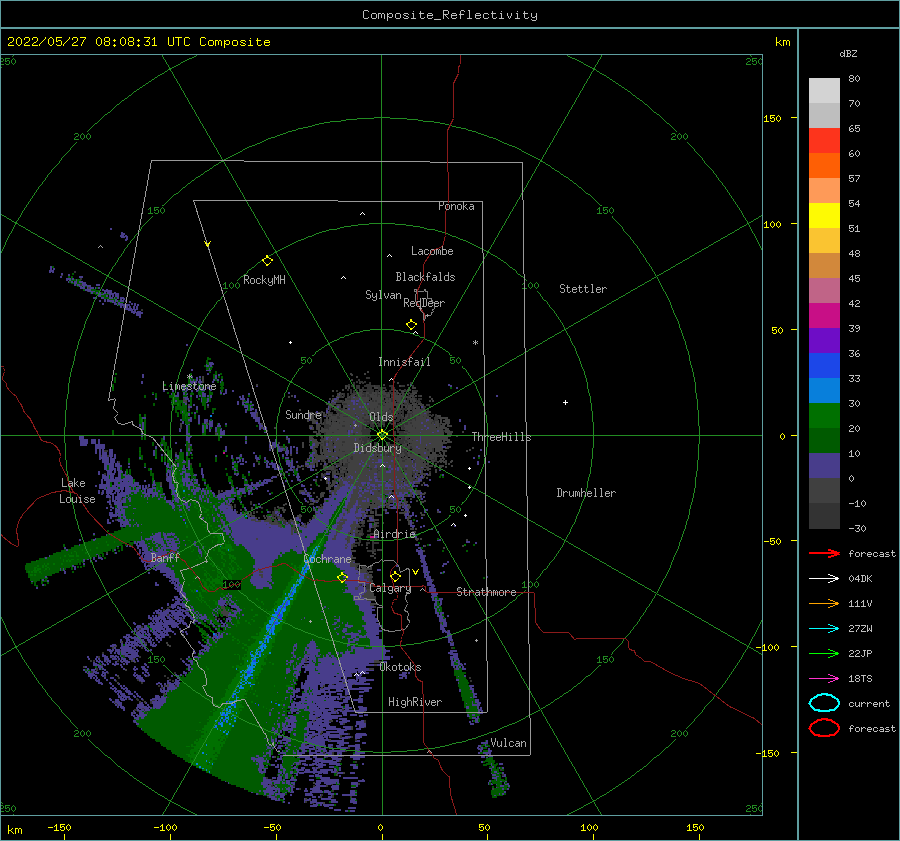The image size is (900, 841).
Task: Click the Banff label
Action: click(165, 557)
